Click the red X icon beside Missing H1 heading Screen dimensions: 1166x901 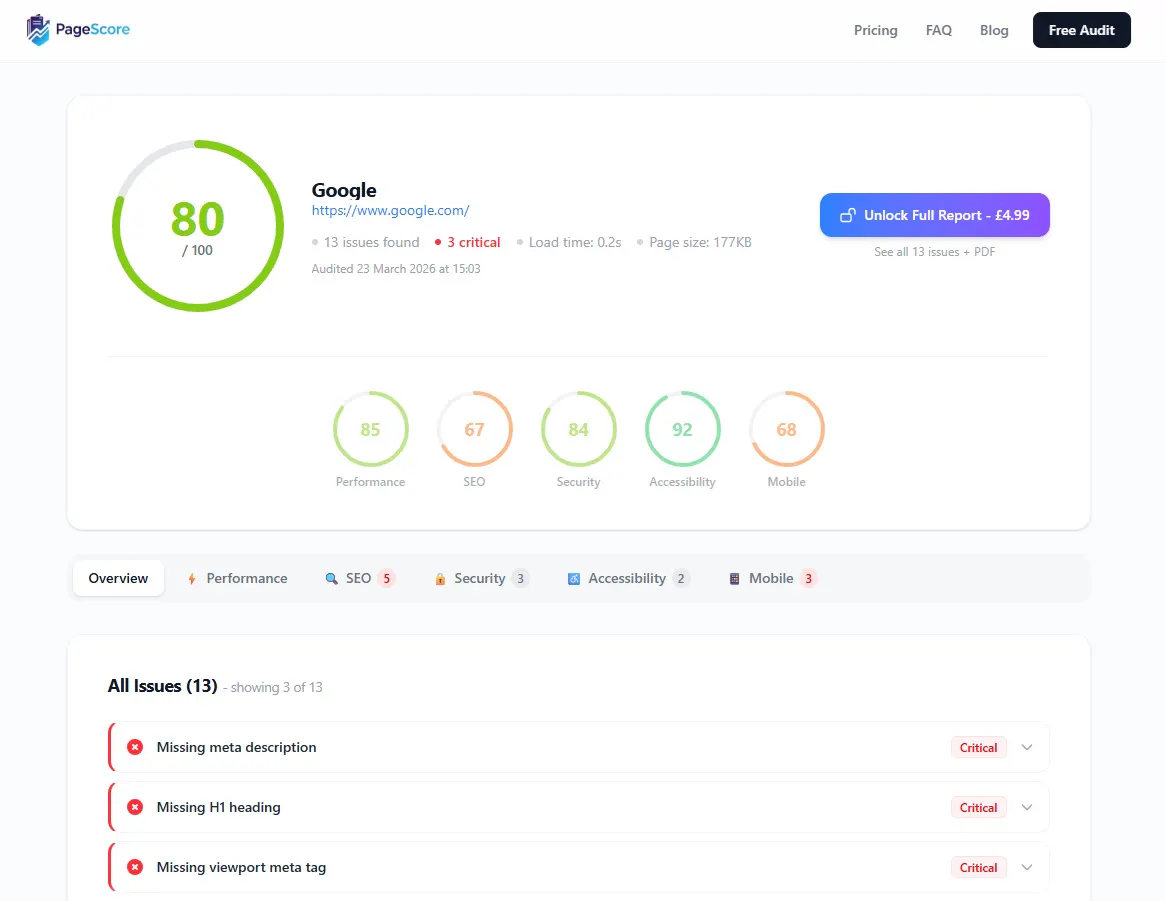tap(135, 807)
